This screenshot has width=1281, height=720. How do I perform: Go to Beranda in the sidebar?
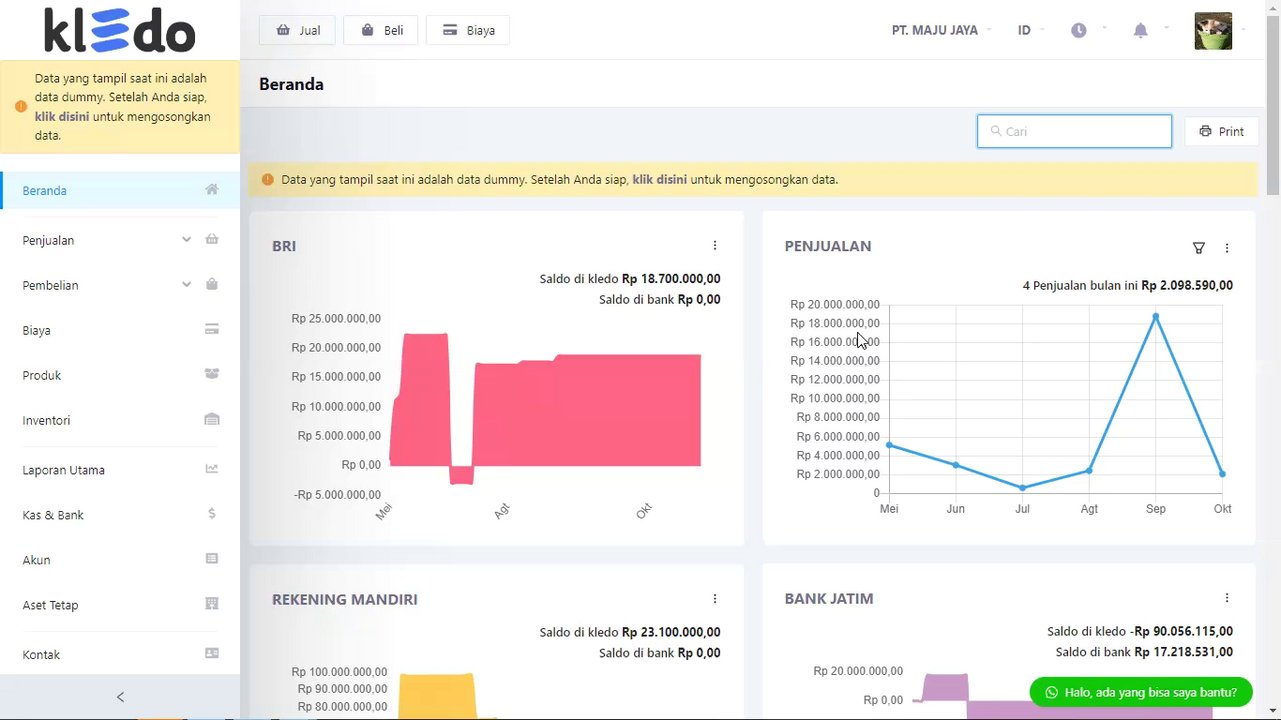point(120,190)
